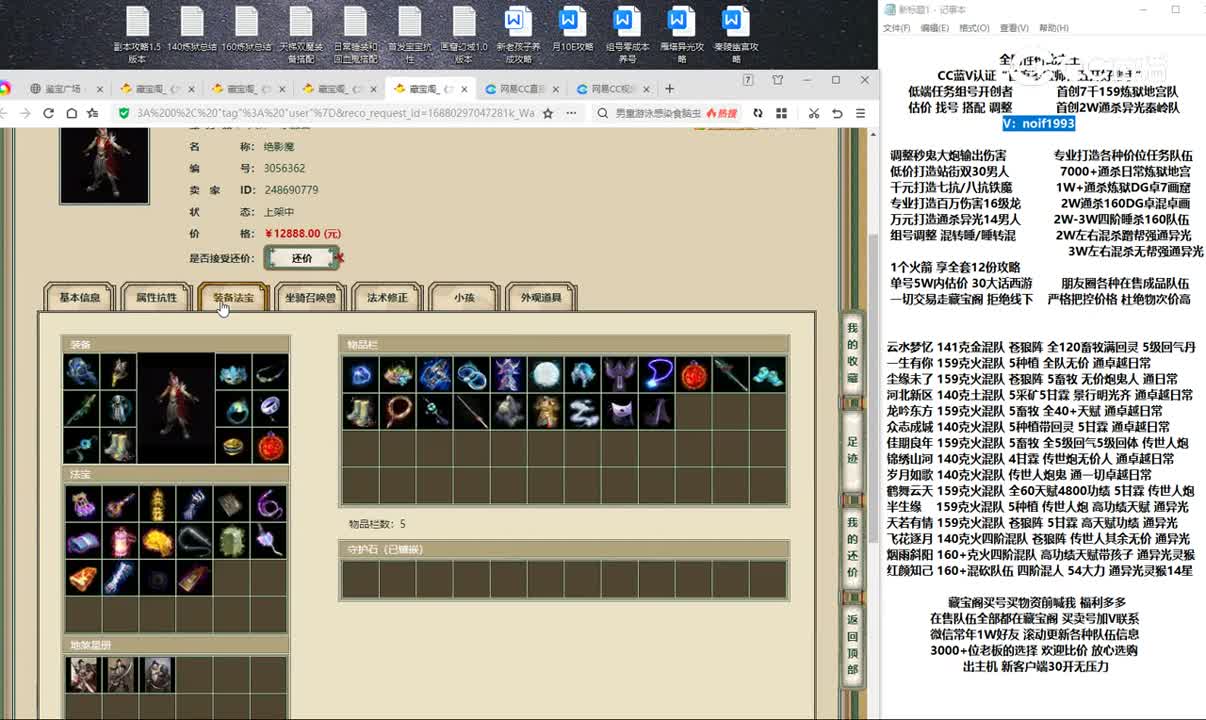The height and width of the screenshot is (720, 1206).
Task: Open the browser apps grid icon
Action: pos(781,113)
